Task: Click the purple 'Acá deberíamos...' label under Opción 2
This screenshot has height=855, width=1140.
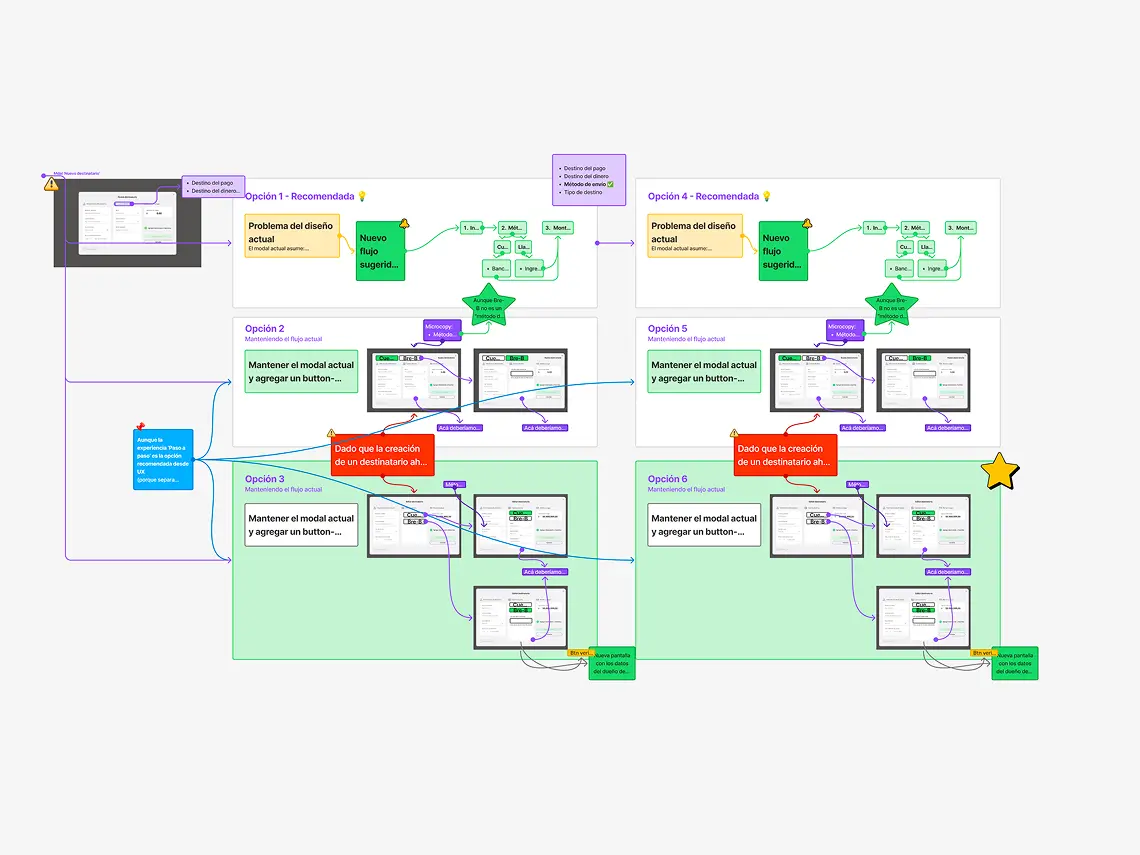Action: point(459,427)
